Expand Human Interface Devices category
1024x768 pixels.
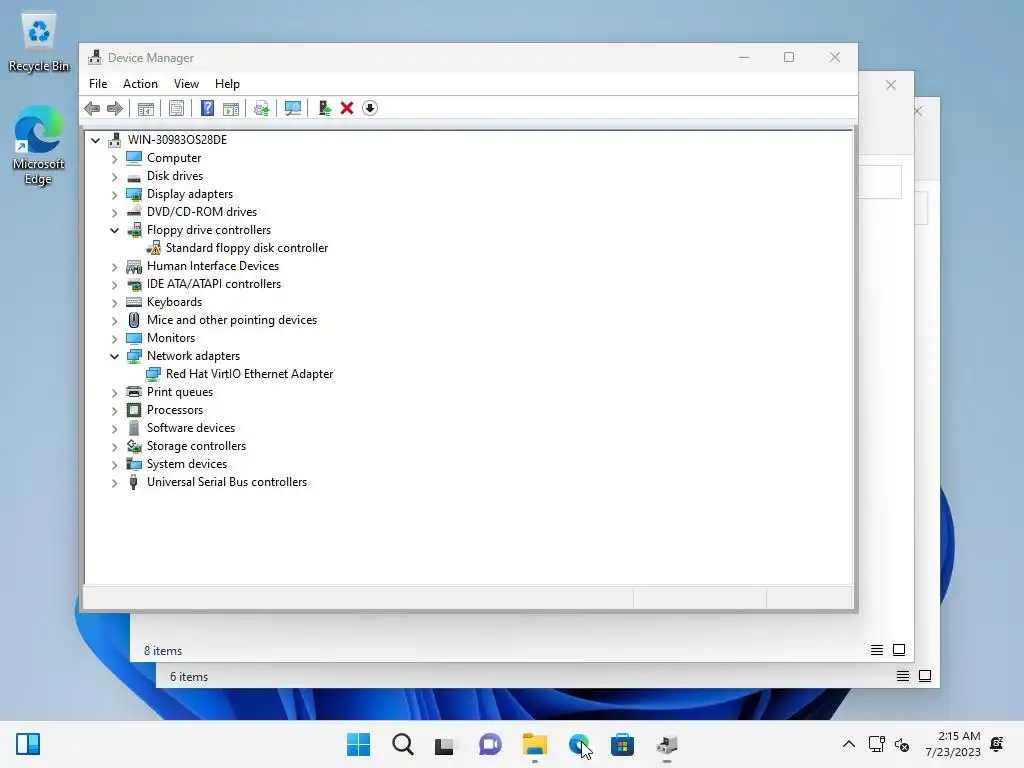click(114, 266)
